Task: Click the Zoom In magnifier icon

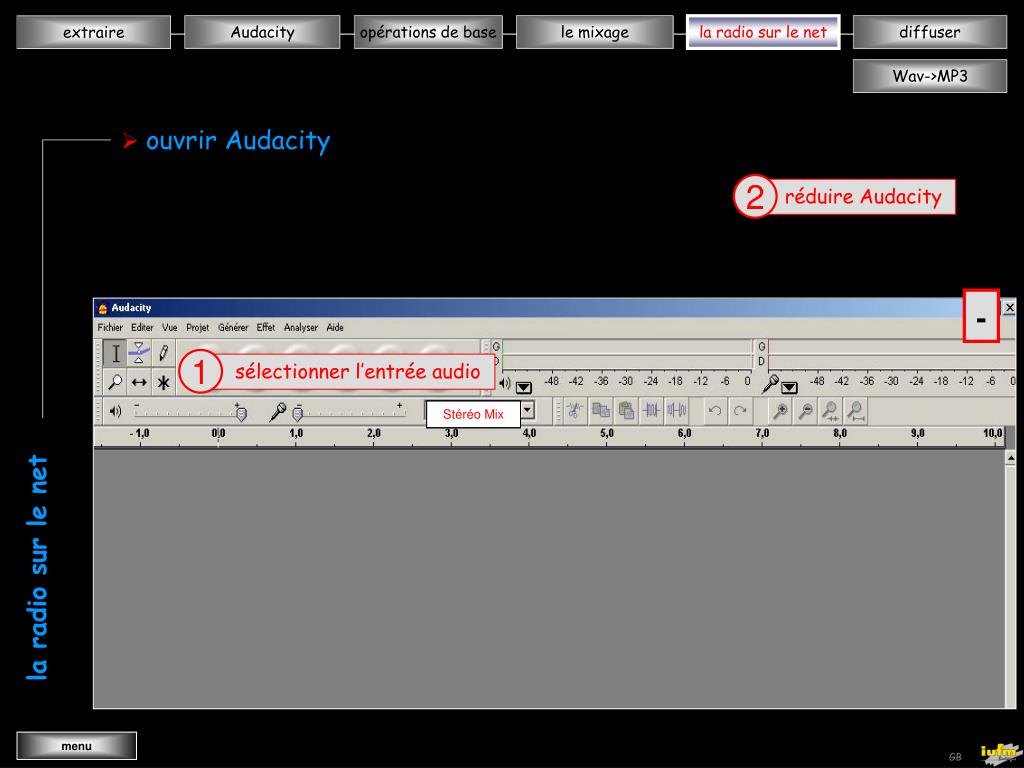Action: coord(780,410)
